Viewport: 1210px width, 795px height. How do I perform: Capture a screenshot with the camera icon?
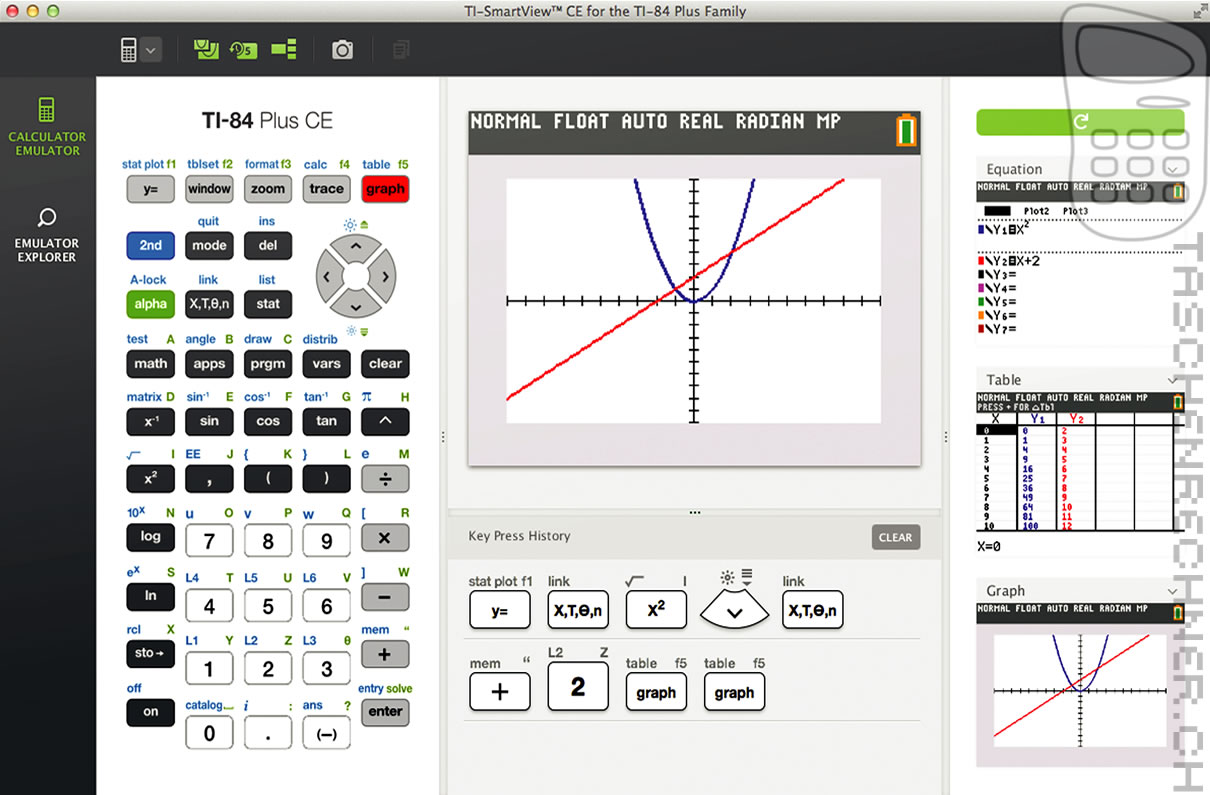click(342, 48)
